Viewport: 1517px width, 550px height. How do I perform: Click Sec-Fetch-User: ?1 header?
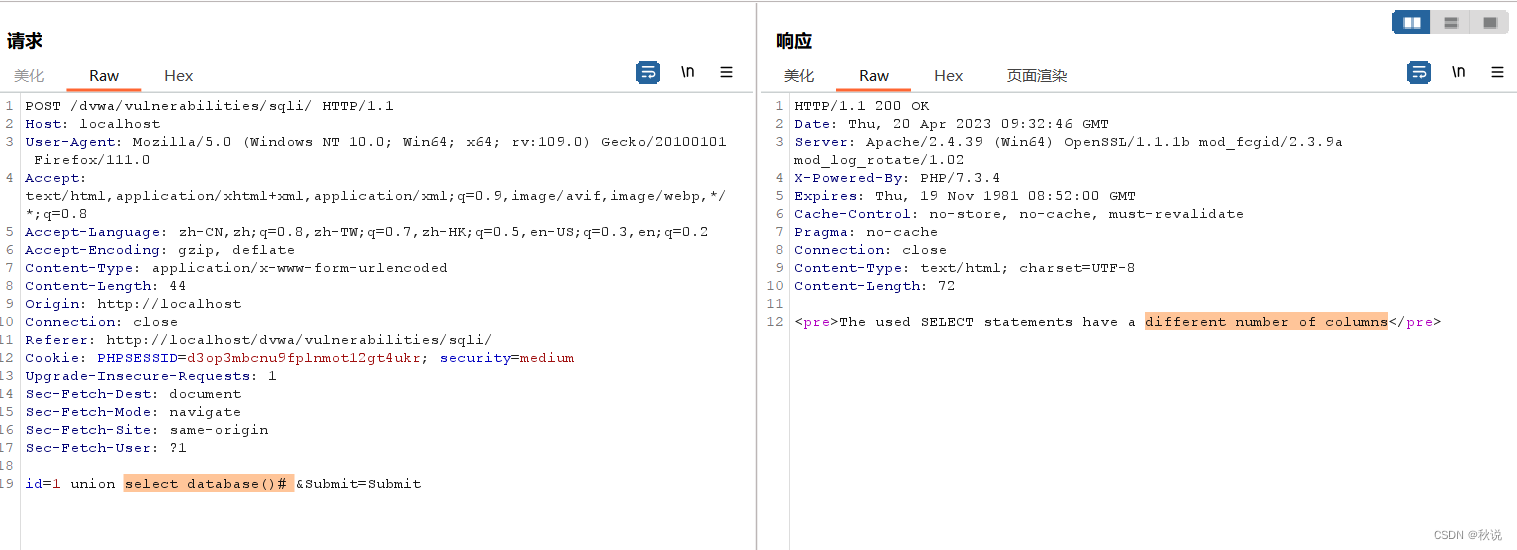pyautogui.click(x=106, y=448)
